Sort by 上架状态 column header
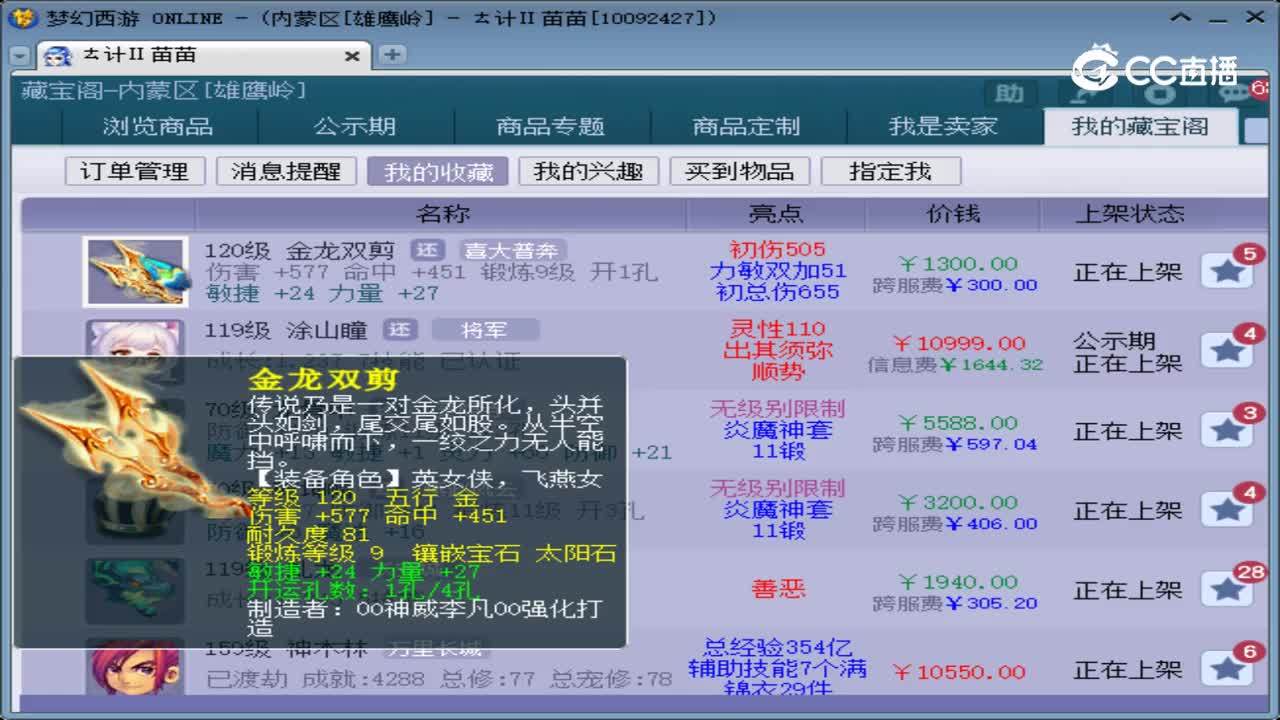Screen dimensions: 1280x720 click(1129, 214)
